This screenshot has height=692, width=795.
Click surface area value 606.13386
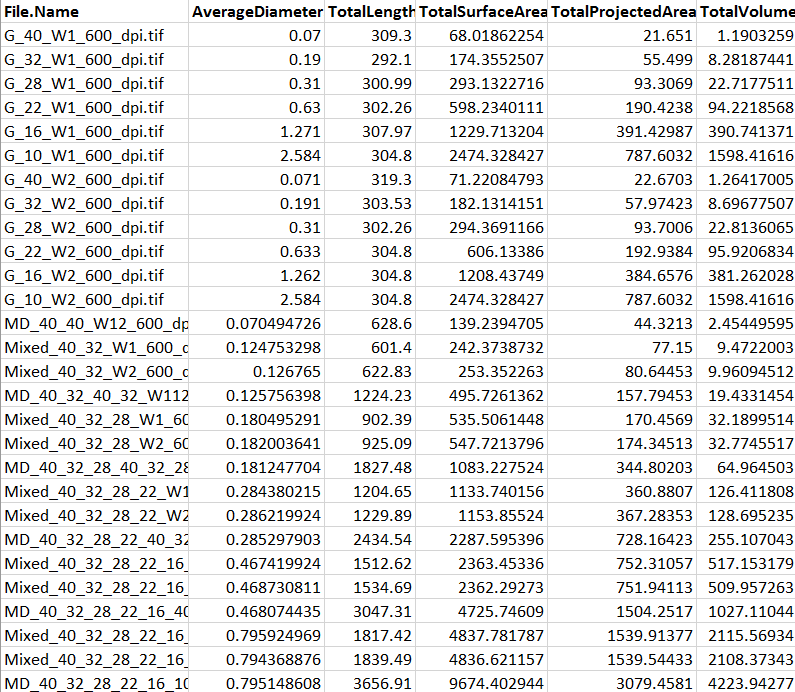click(x=482, y=251)
